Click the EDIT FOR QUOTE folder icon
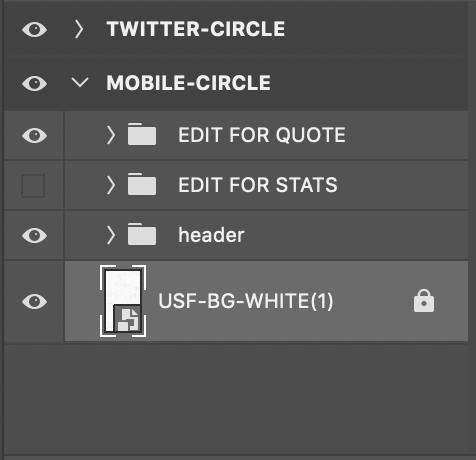This screenshot has width=476, height=460. [x=142, y=134]
